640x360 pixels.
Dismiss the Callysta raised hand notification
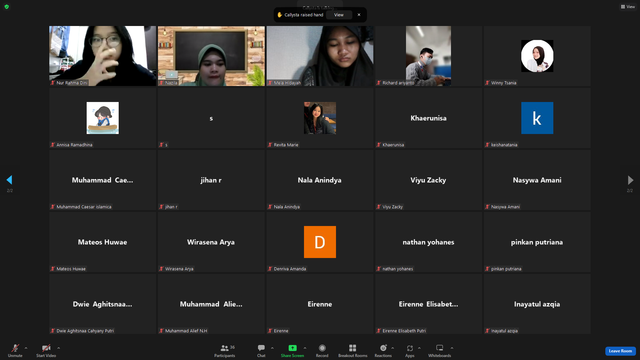[359, 15]
